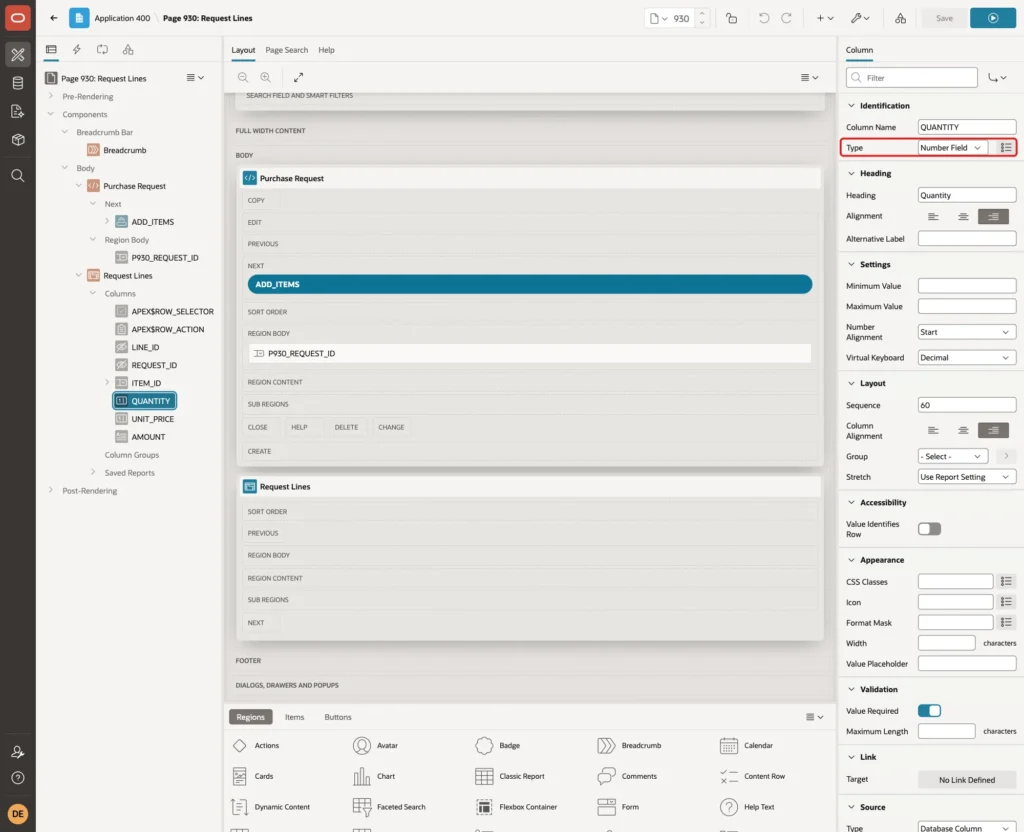
Task: Zoom out the layout view
Action: pos(243,78)
